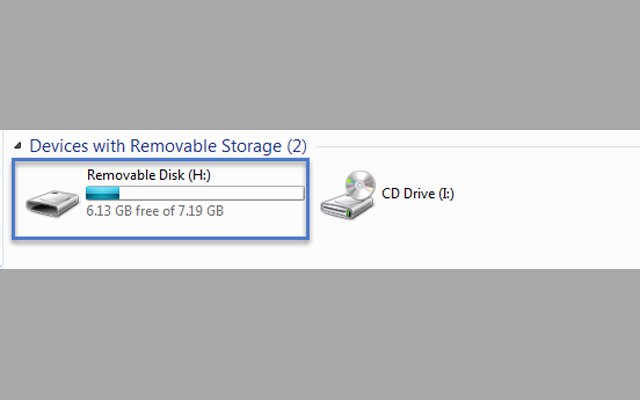This screenshot has height=400, width=640.
Task: Select the Removable Disk (H:) drive icon
Action: click(x=52, y=198)
